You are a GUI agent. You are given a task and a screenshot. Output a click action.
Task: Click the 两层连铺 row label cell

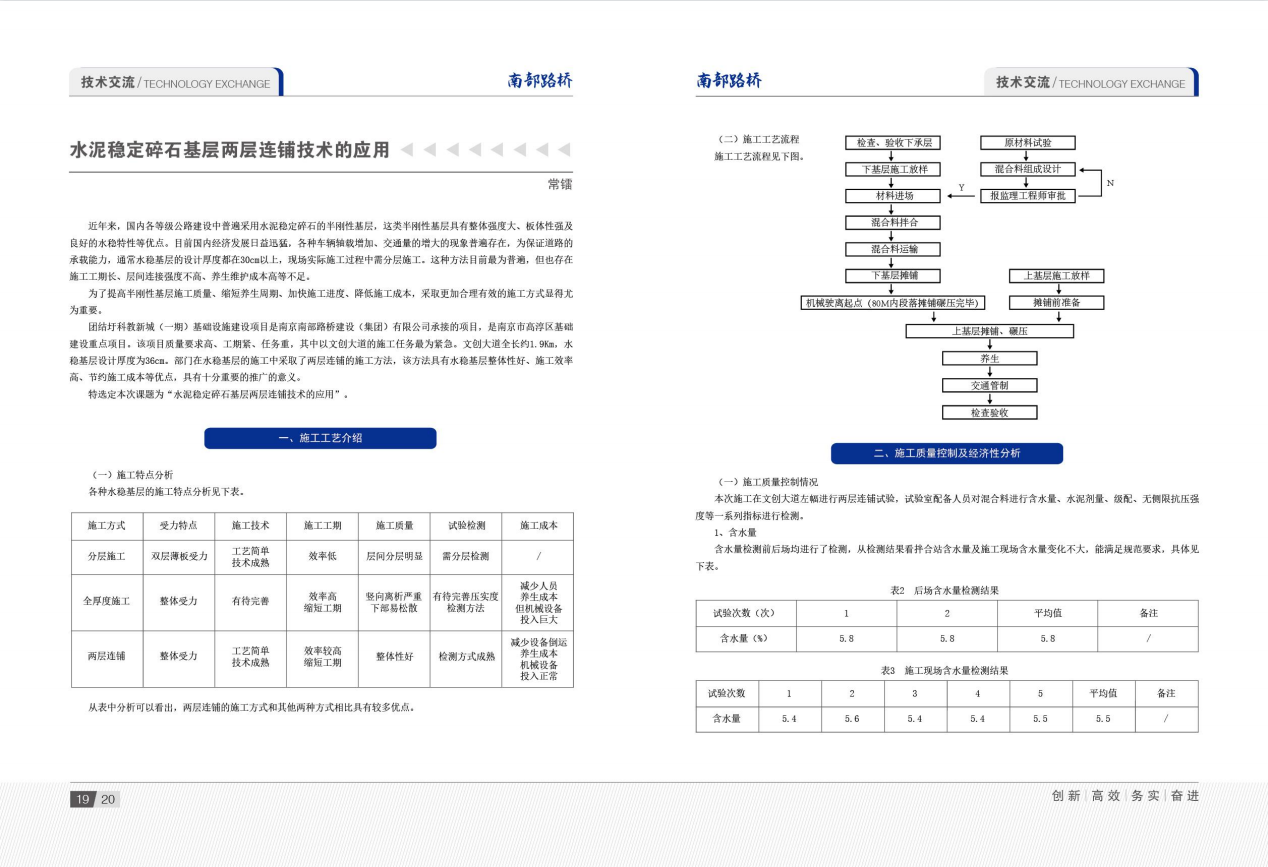pos(106,657)
